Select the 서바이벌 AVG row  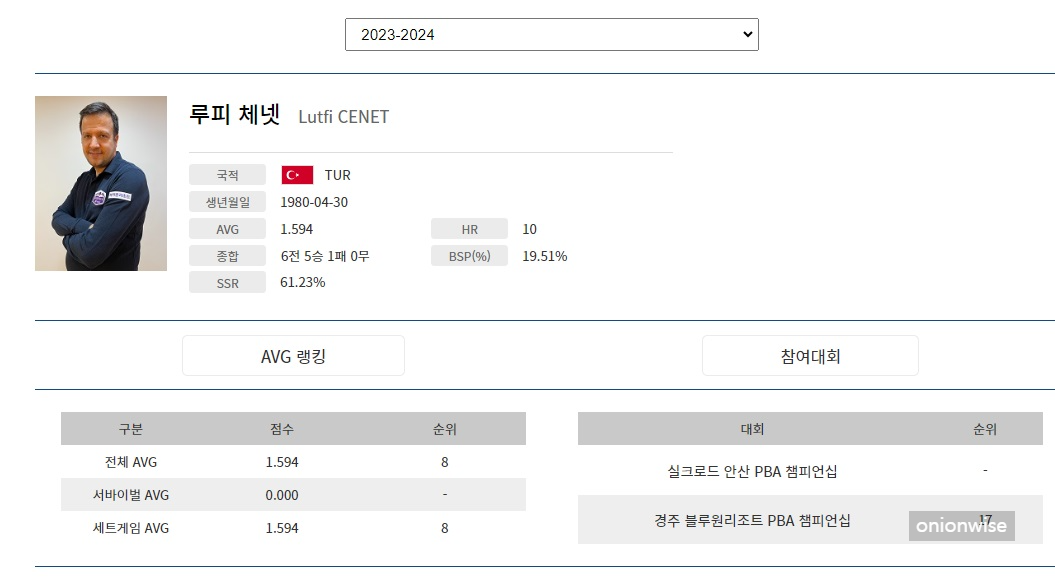pyautogui.click(x=293, y=494)
